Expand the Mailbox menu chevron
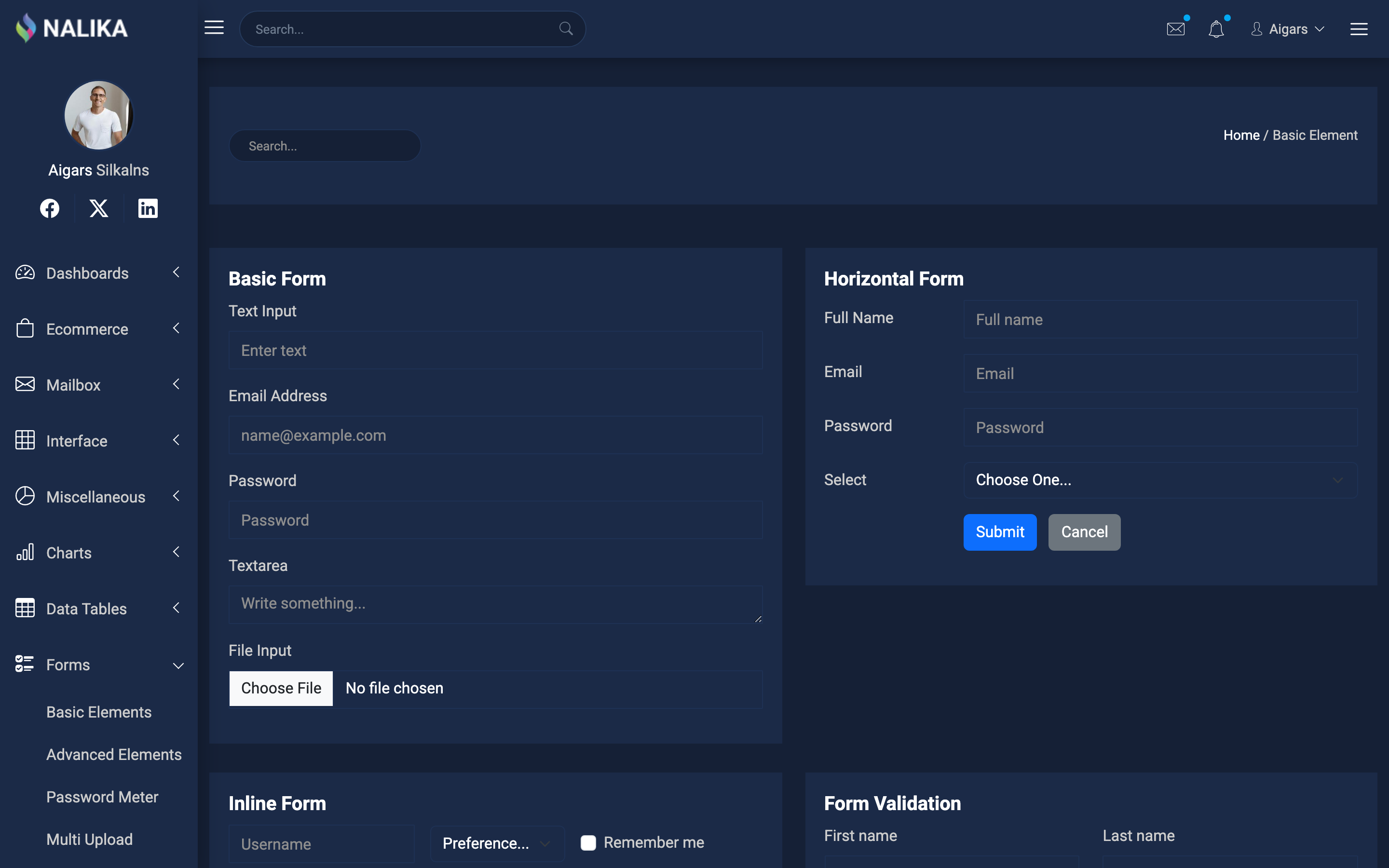Viewport: 1389px width, 868px height. pyautogui.click(x=177, y=384)
